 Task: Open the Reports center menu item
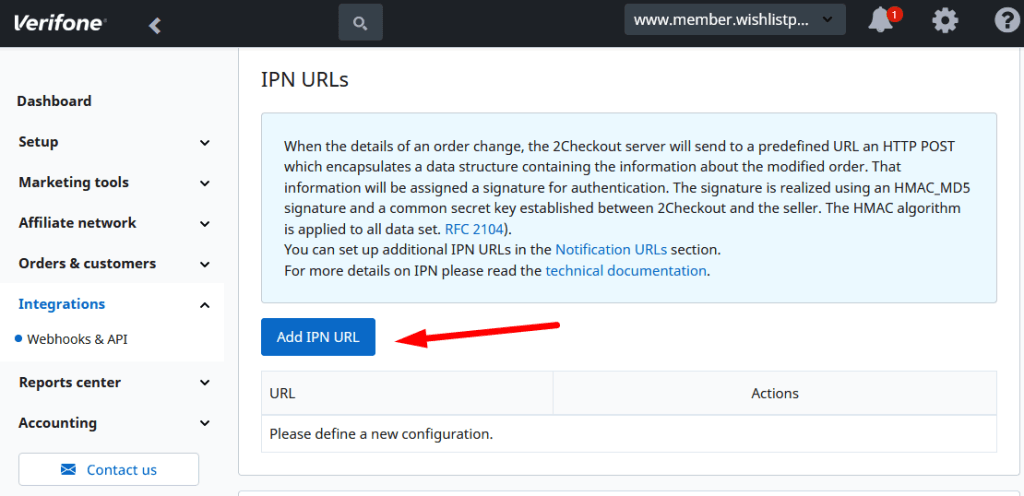70,382
